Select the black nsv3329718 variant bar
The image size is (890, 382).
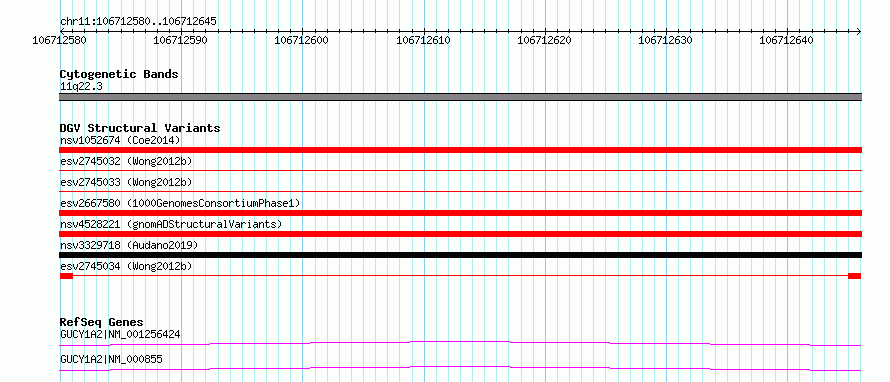pyautogui.click(x=460, y=255)
